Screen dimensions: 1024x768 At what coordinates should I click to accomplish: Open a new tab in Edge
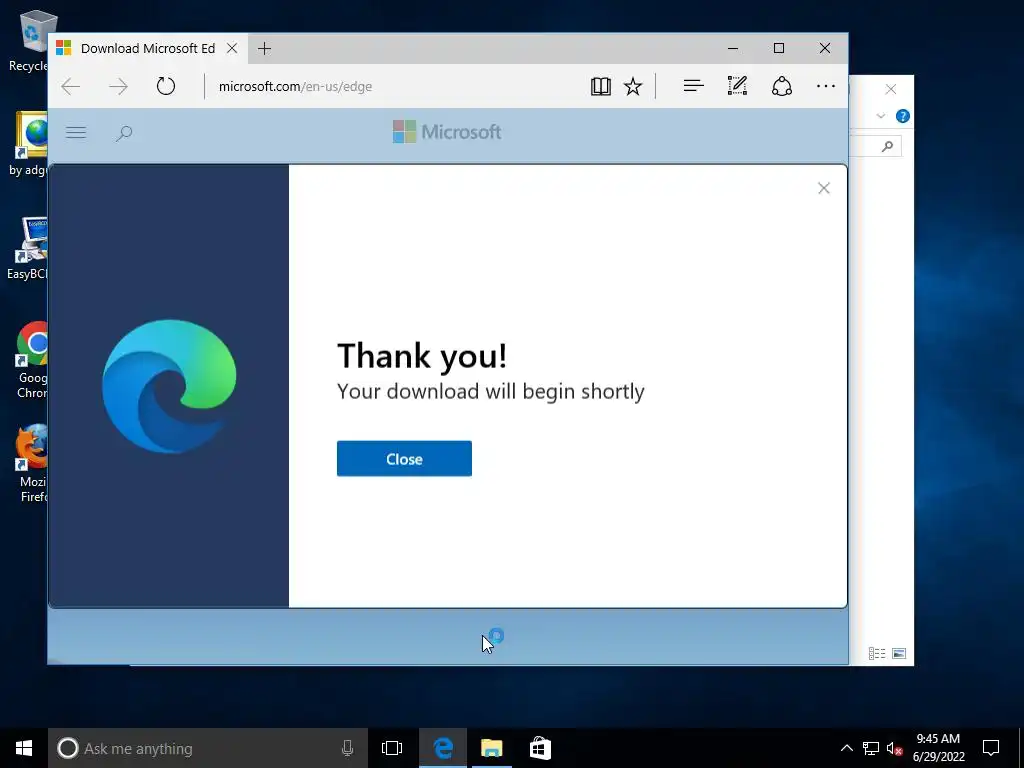[264, 48]
